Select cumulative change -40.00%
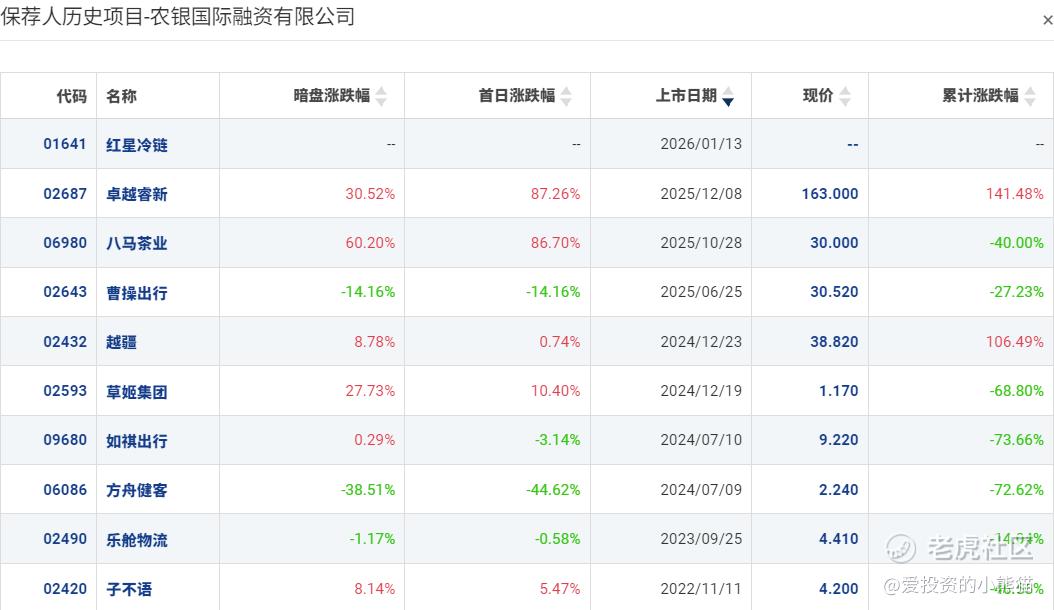Viewport: 1054px width, 610px height. tap(1016, 243)
